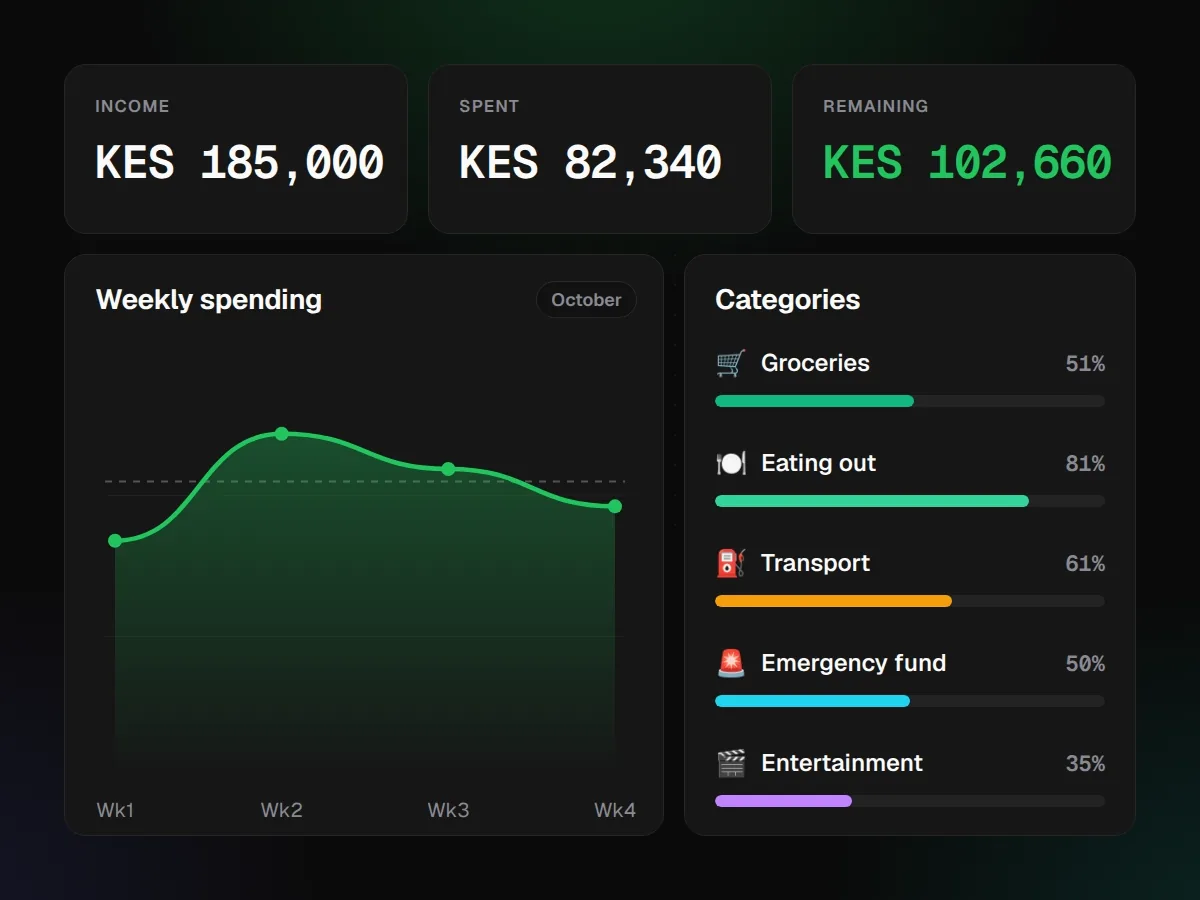This screenshot has height=900, width=1200.
Task: Click the KES 102,660 remaining amount
Action: click(x=967, y=163)
